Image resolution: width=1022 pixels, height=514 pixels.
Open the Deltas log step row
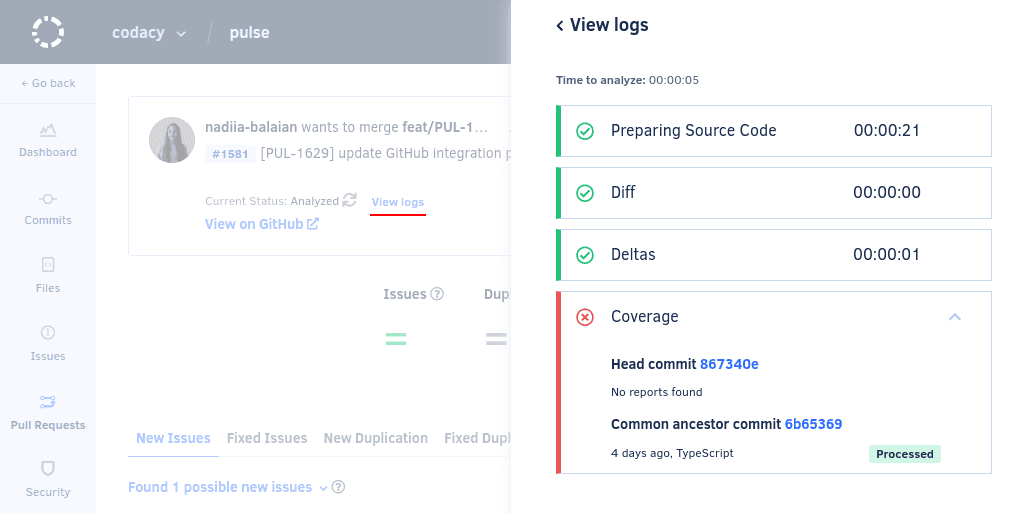(x=774, y=255)
